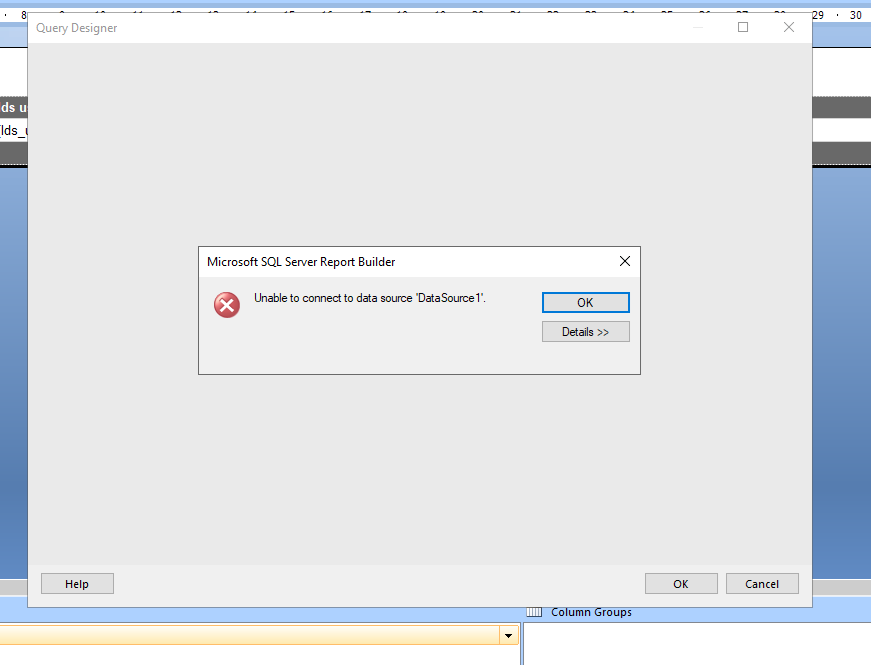Close the Report Builder error dialog
This screenshot has width=872, height=666.
click(x=625, y=261)
